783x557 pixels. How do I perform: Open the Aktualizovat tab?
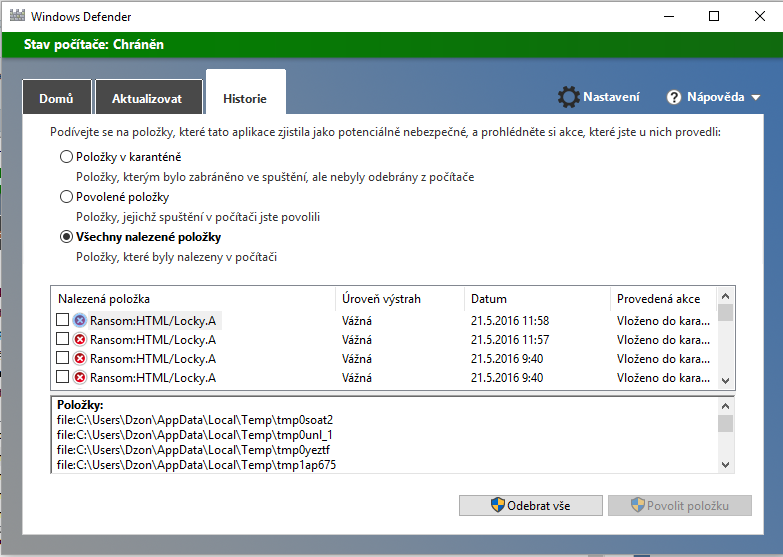[x=147, y=99]
